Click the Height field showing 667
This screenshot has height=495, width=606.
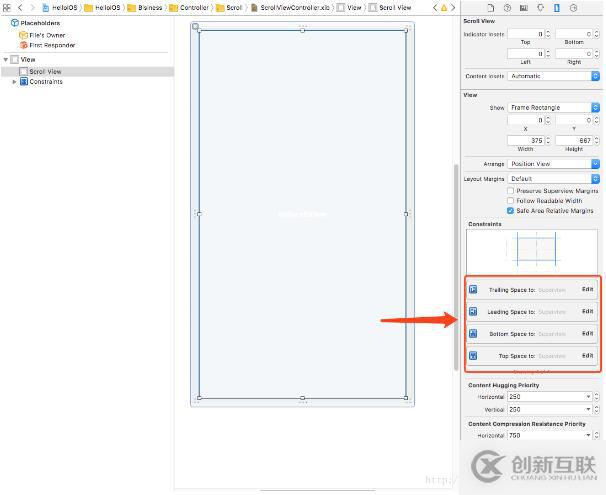(x=574, y=140)
